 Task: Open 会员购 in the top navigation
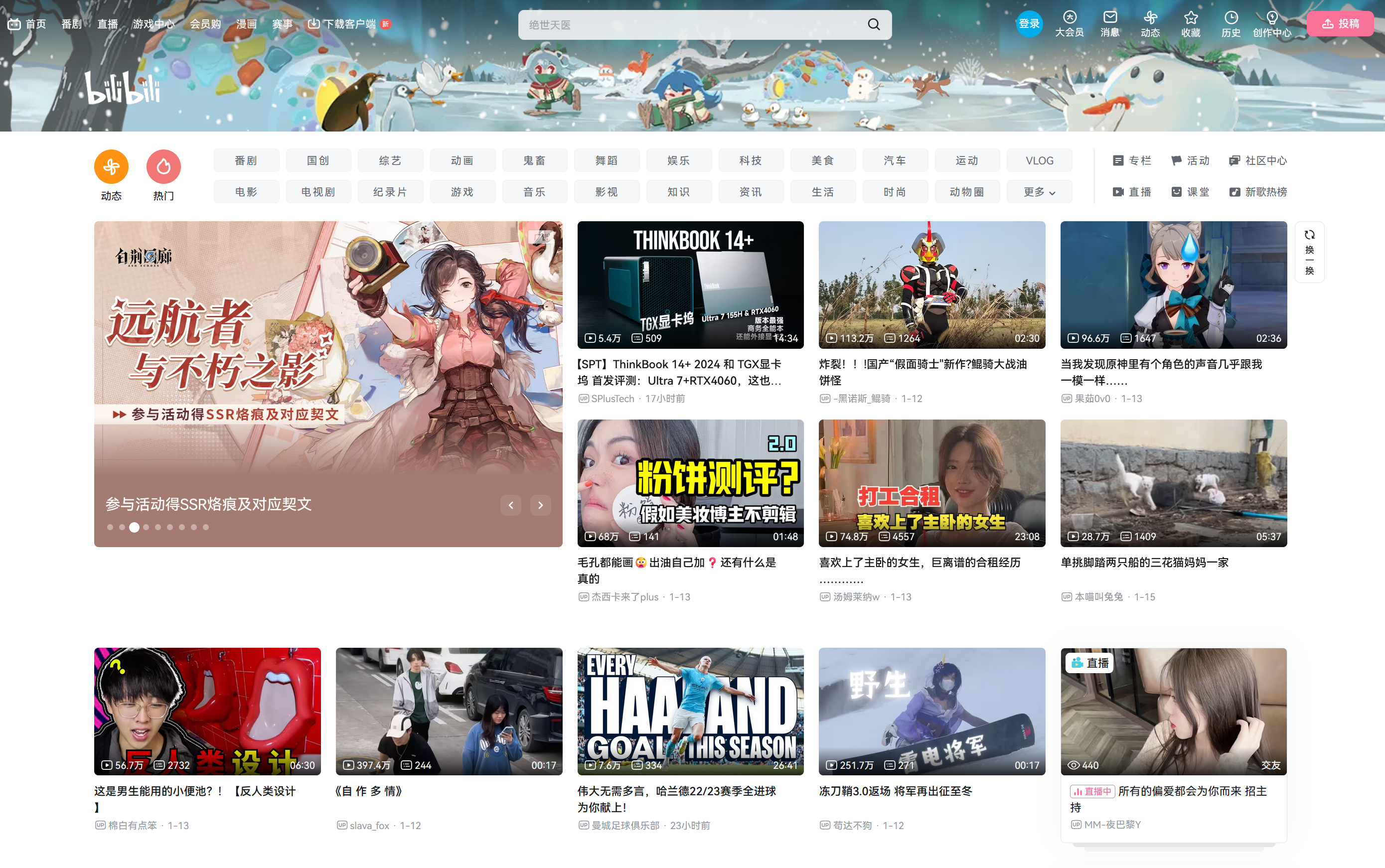click(x=205, y=24)
